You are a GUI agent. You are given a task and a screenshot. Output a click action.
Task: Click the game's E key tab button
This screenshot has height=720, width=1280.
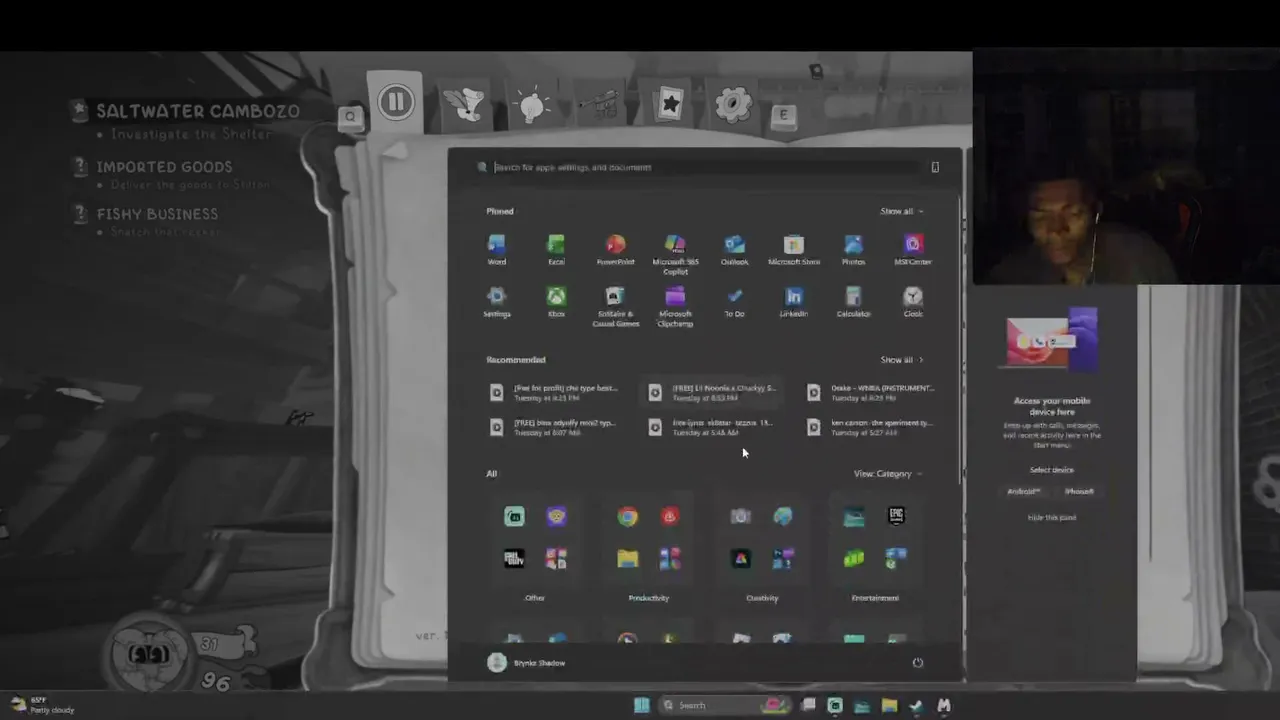pyautogui.click(x=783, y=115)
